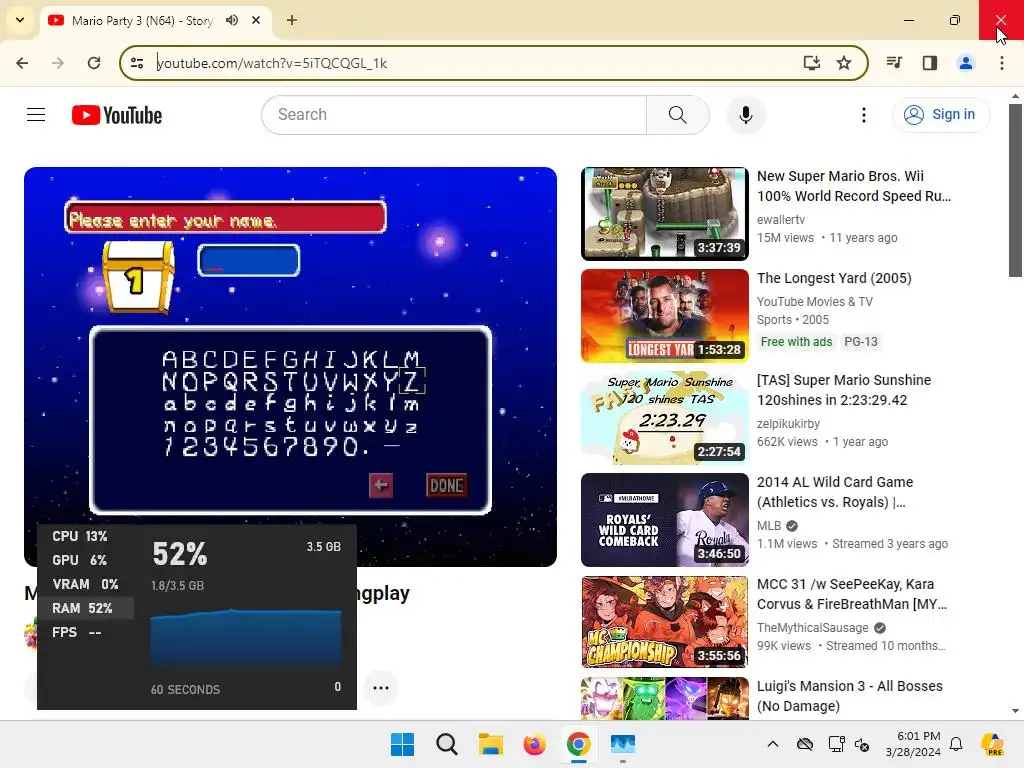Open File Explorer from taskbar
This screenshot has height=768, width=1024.
click(490, 744)
